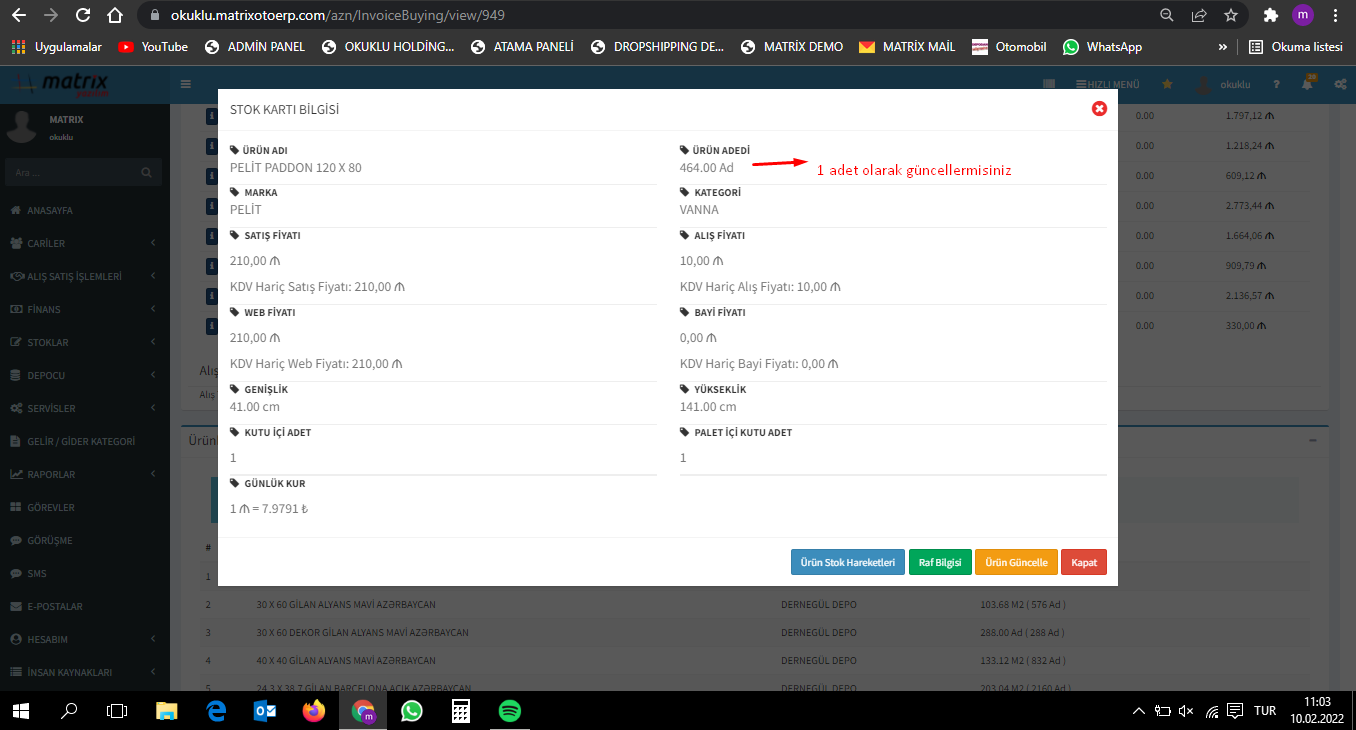Open Chrome extensions puzzle icon
The image size is (1356, 730).
[1270, 16]
